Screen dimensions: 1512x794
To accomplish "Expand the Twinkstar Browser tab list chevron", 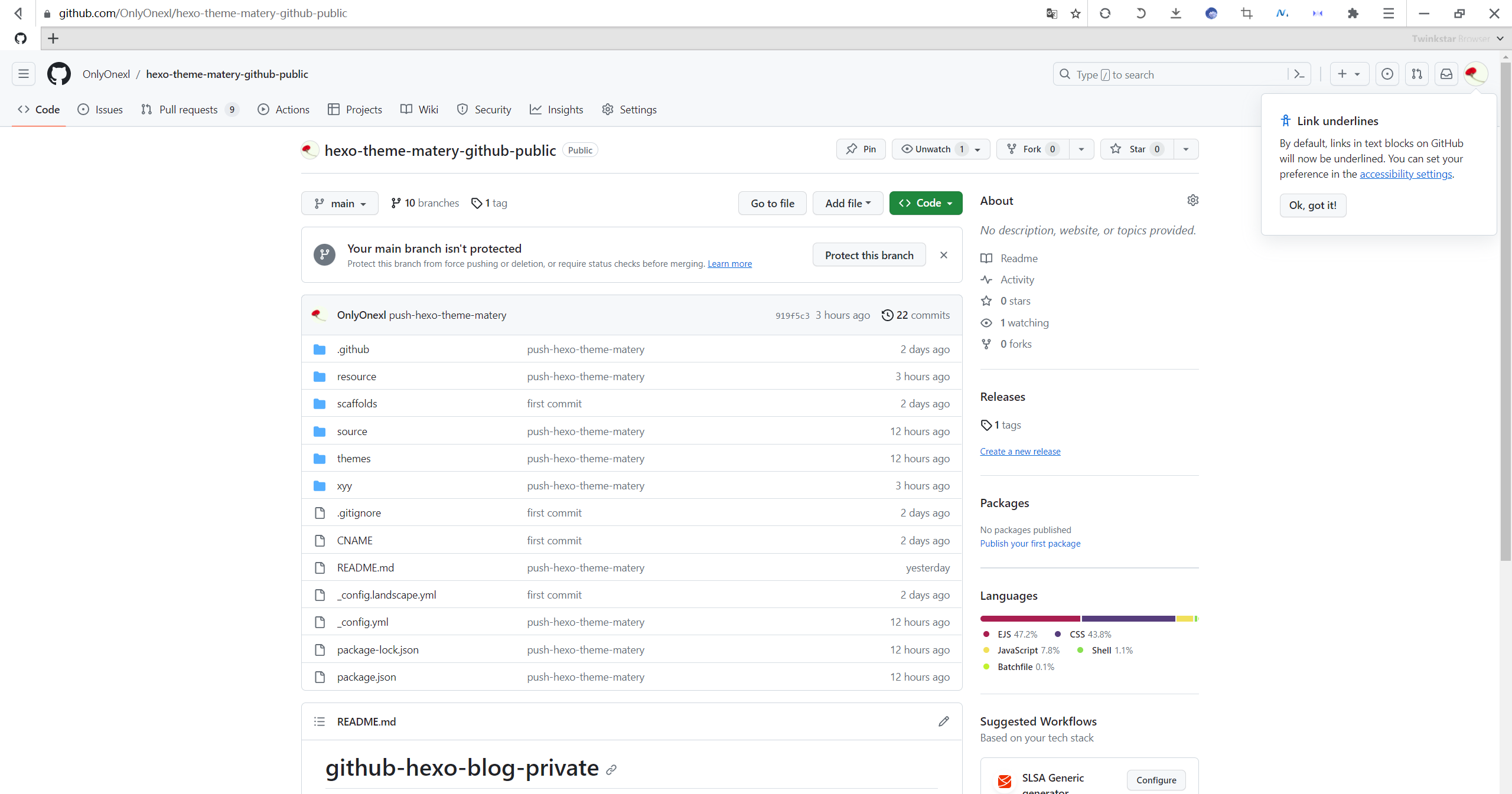I will click(x=1500, y=38).
